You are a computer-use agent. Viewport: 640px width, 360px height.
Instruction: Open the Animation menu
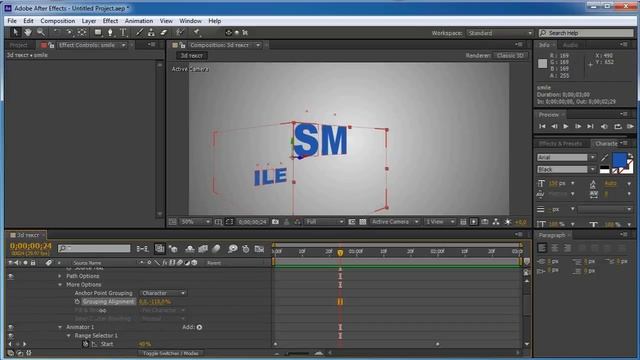[x=139, y=21]
